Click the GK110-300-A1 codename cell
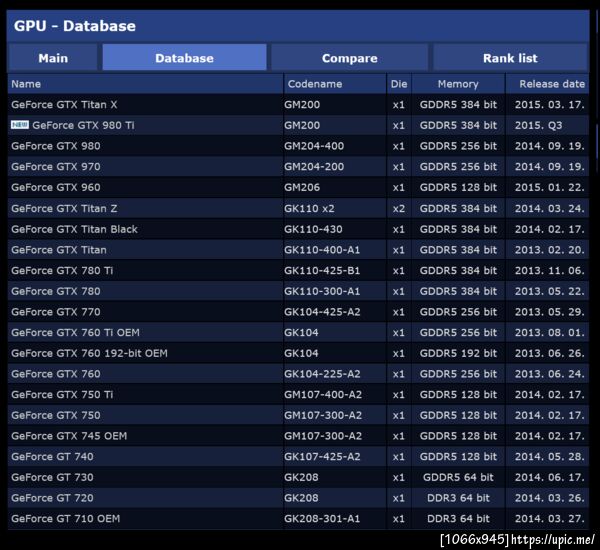The image size is (600, 550). tap(322, 291)
